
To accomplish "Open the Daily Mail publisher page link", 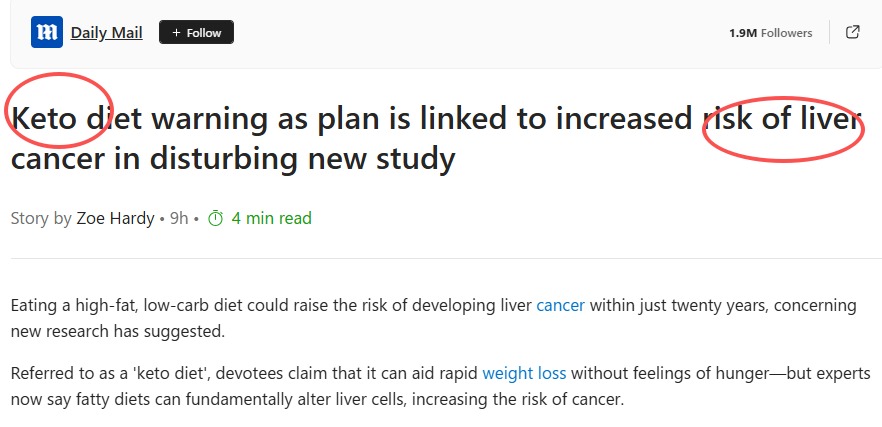I will click(x=106, y=33).
